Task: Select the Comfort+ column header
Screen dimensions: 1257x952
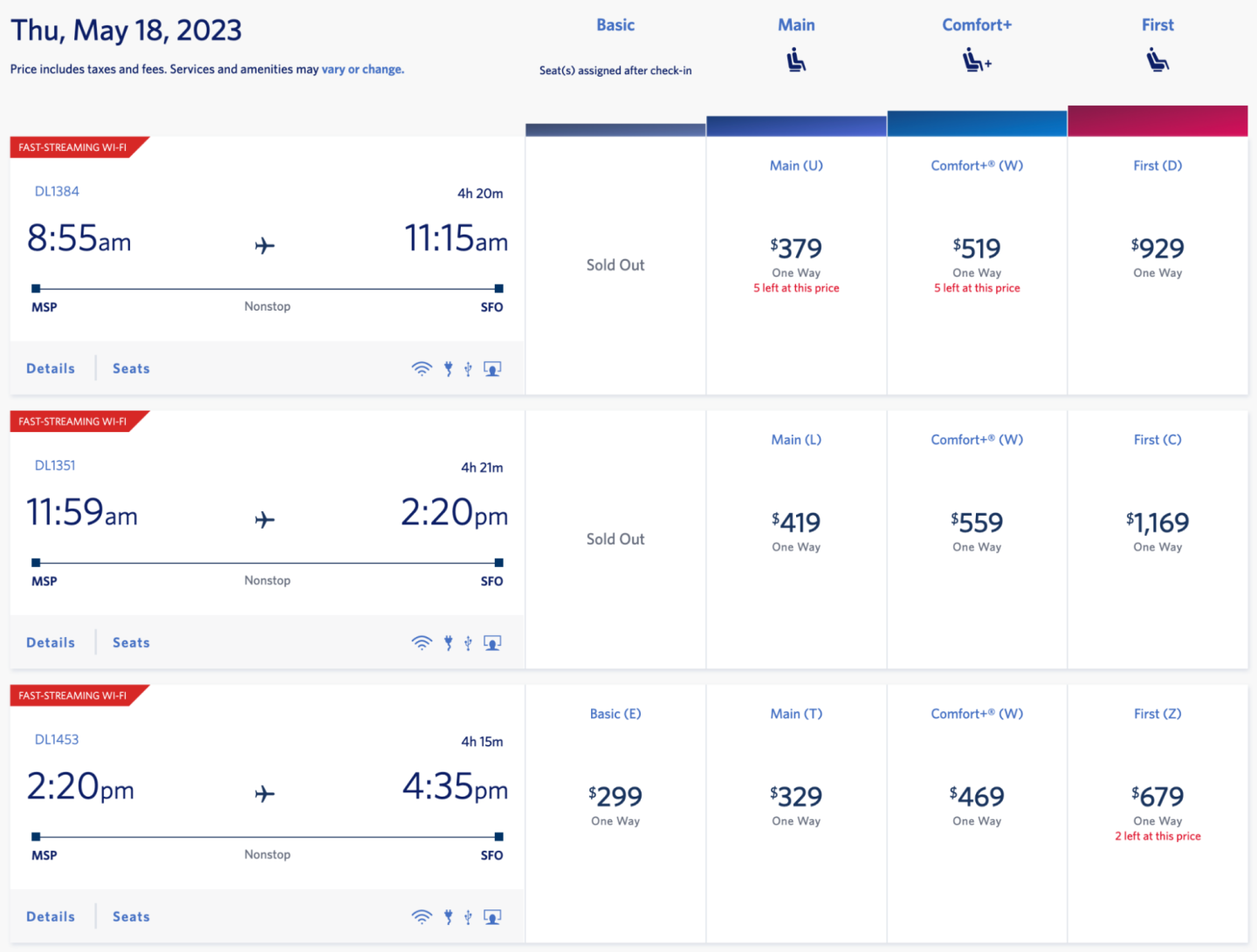Action: [977, 25]
